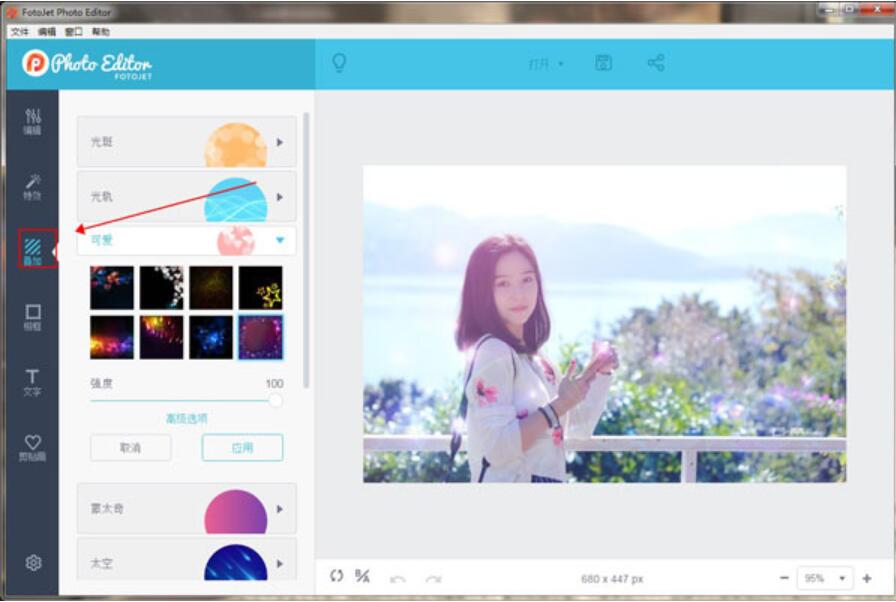This screenshot has height=602, width=896.
Task: Open the settings gear at sidebar bottom
Action: click(x=34, y=562)
